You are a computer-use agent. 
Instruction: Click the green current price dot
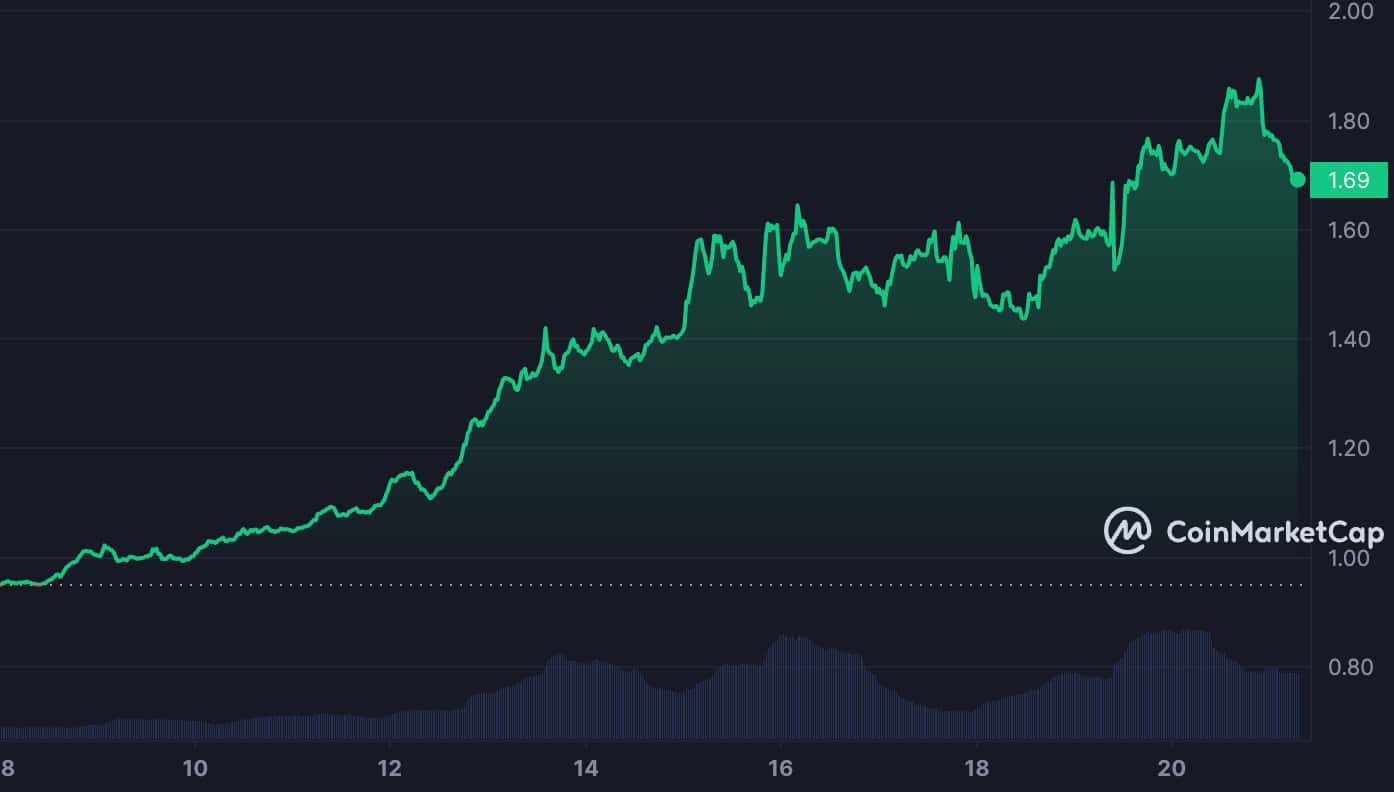point(1298,180)
